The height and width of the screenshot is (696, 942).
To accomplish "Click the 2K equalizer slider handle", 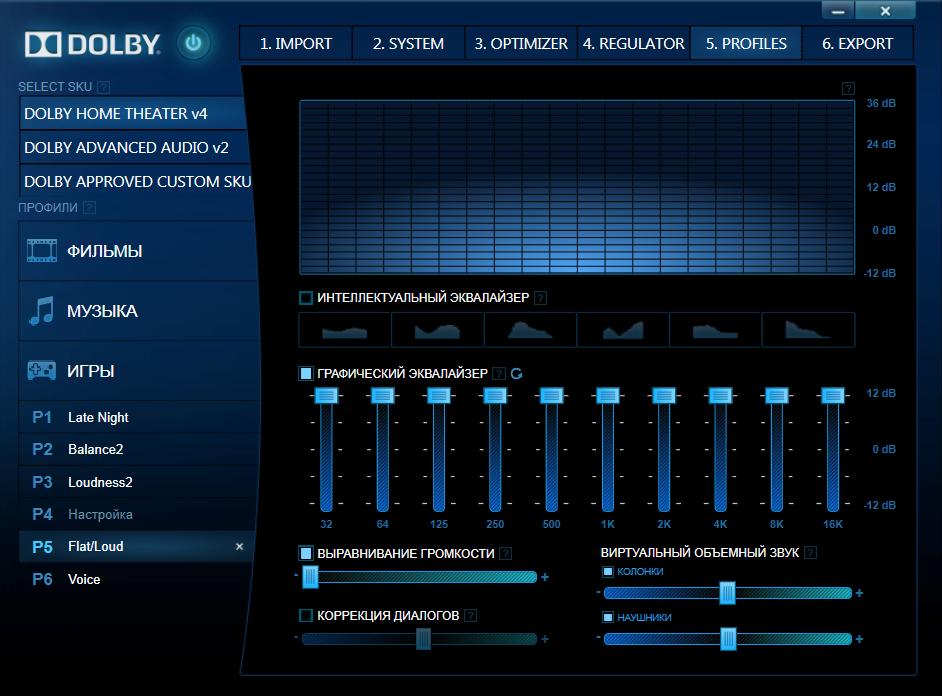I will (x=664, y=396).
